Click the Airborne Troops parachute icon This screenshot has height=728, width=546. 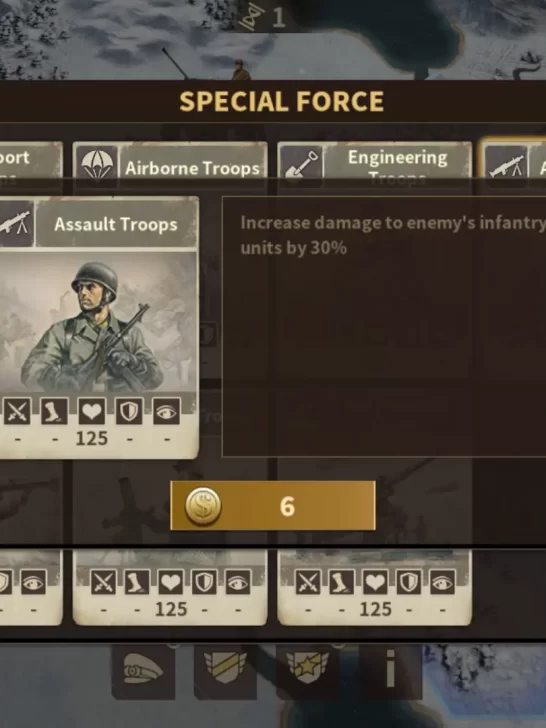pos(97,165)
